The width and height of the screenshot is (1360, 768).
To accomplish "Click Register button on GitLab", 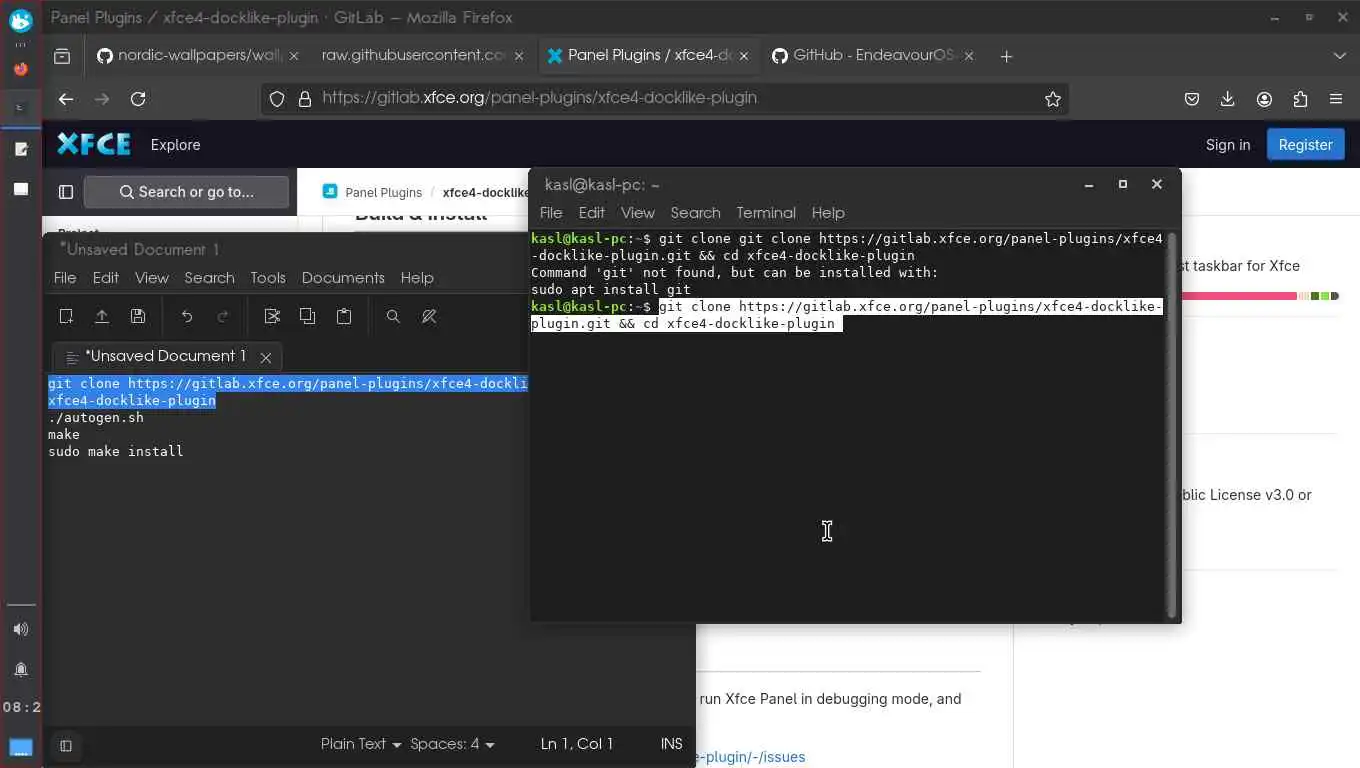I will click(x=1305, y=144).
